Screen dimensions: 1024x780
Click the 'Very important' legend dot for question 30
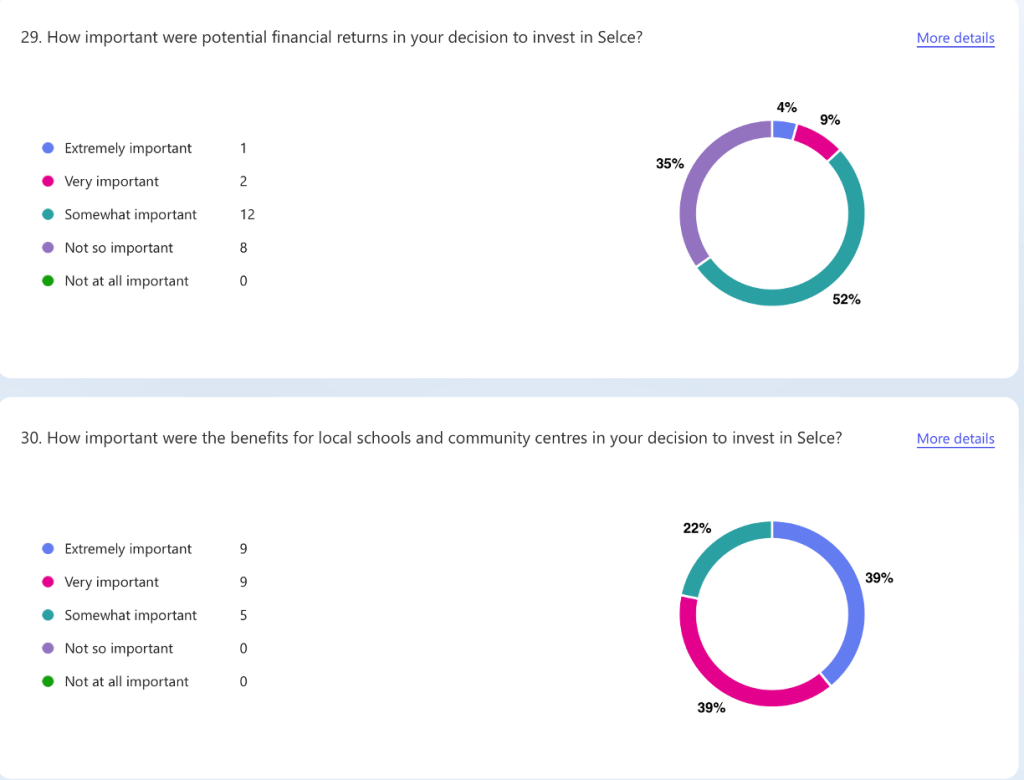pos(45,582)
